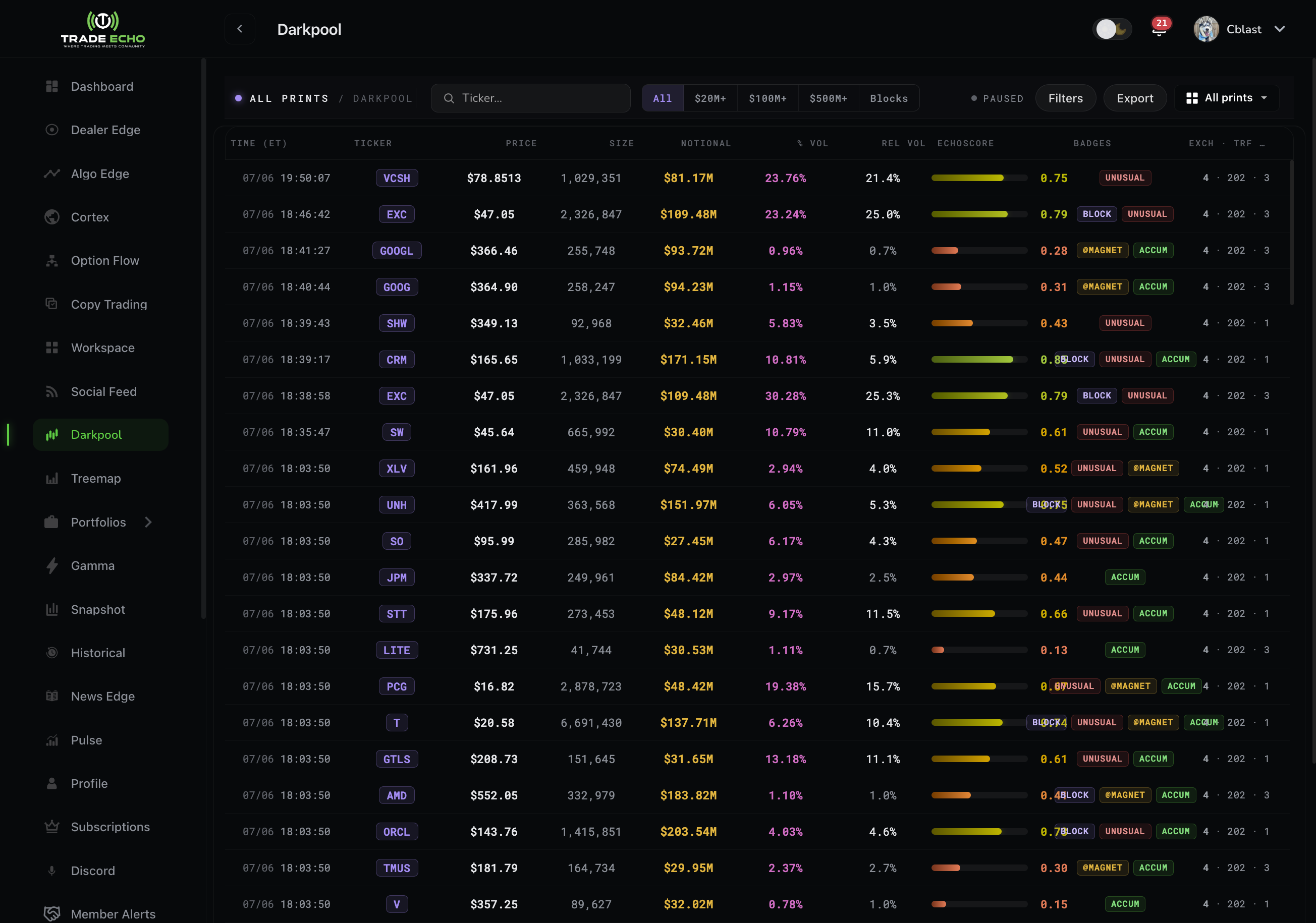Screen dimensions: 1316x923
Task: Click the Member Alerts icon
Action: click(51, 914)
